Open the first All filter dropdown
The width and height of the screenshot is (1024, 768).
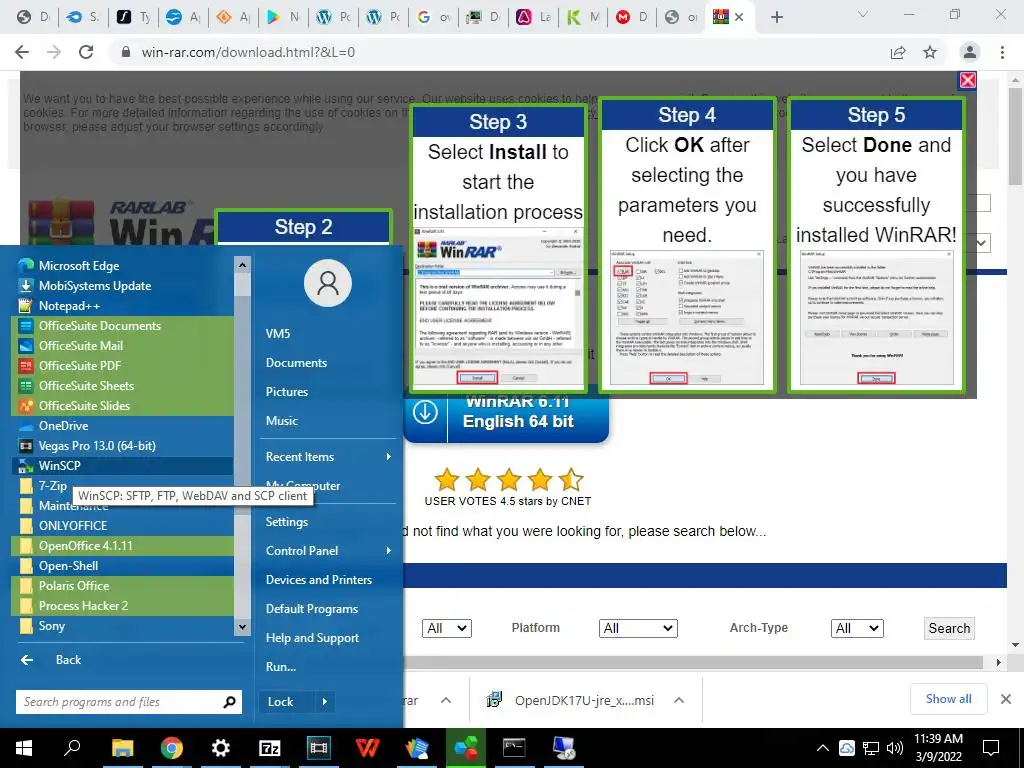pyautogui.click(x=447, y=628)
